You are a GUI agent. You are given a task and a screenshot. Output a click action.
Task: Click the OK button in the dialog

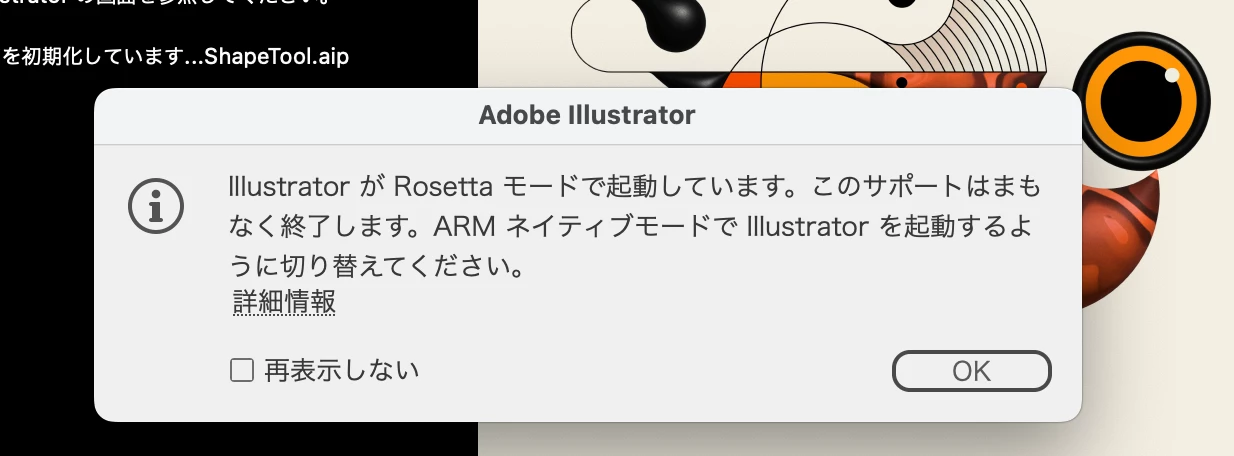971,371
